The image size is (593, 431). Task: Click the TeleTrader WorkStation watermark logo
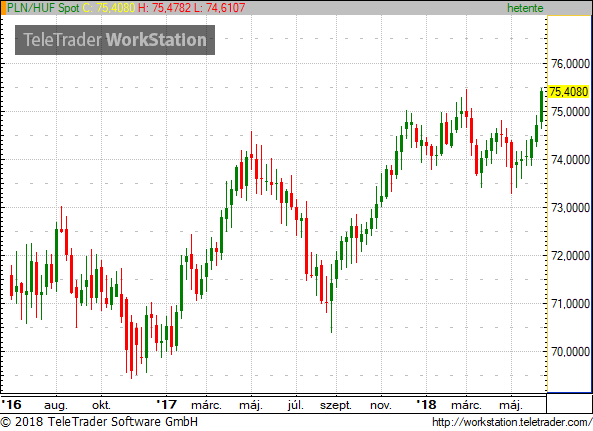pyautogui.click(x=115, y=40)
